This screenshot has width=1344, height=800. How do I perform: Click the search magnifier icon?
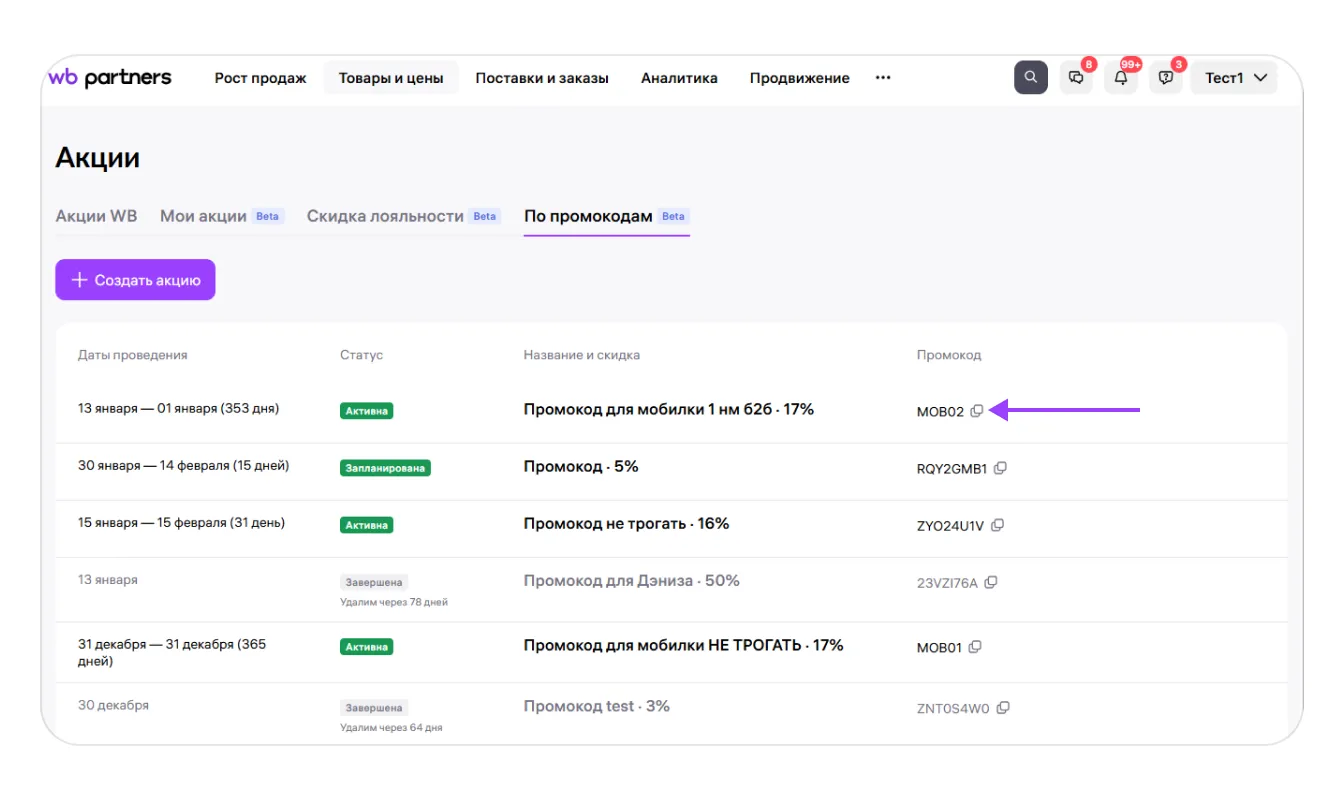[1030, 78]
